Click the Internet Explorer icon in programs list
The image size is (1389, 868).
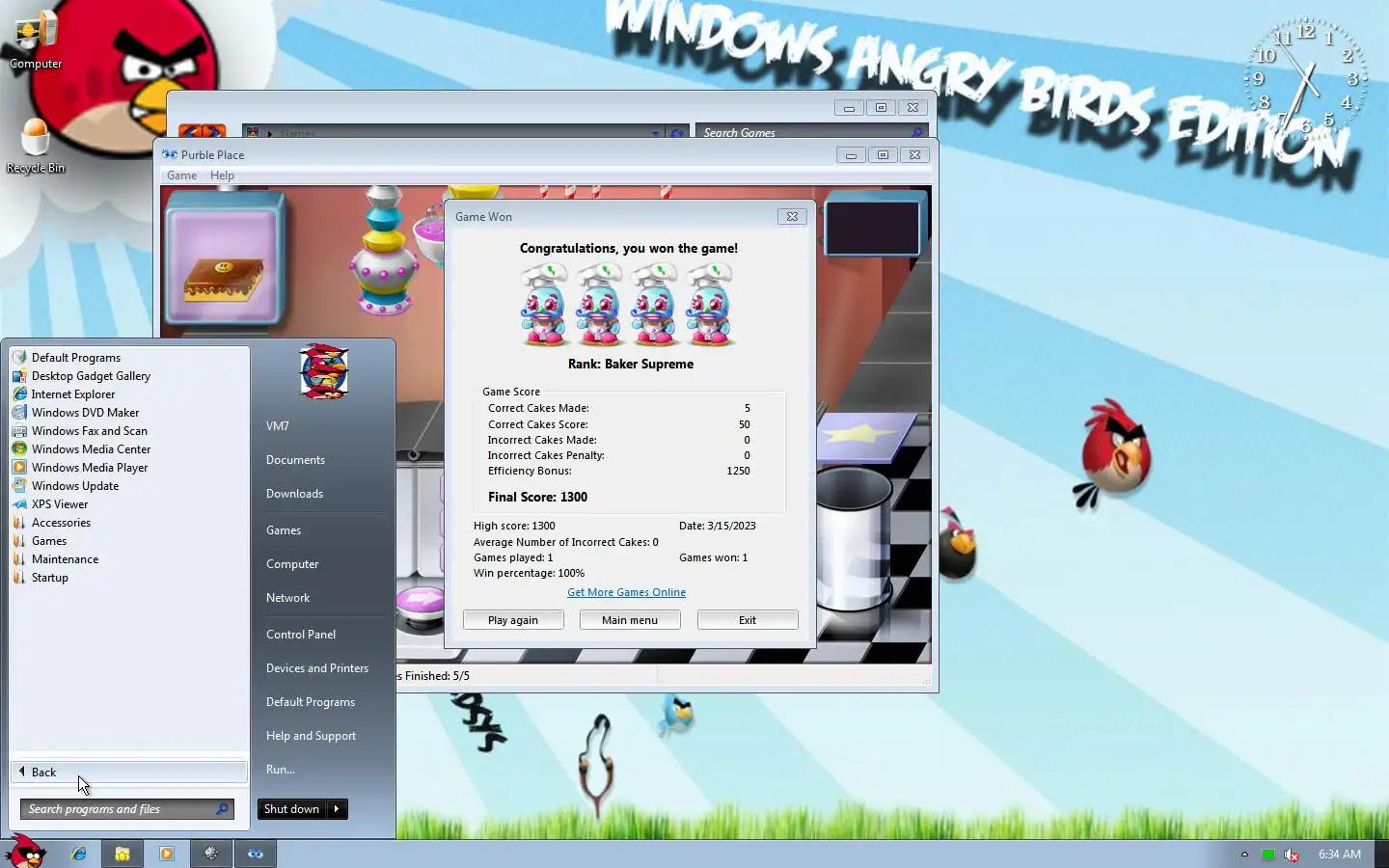tap(19, 393)
